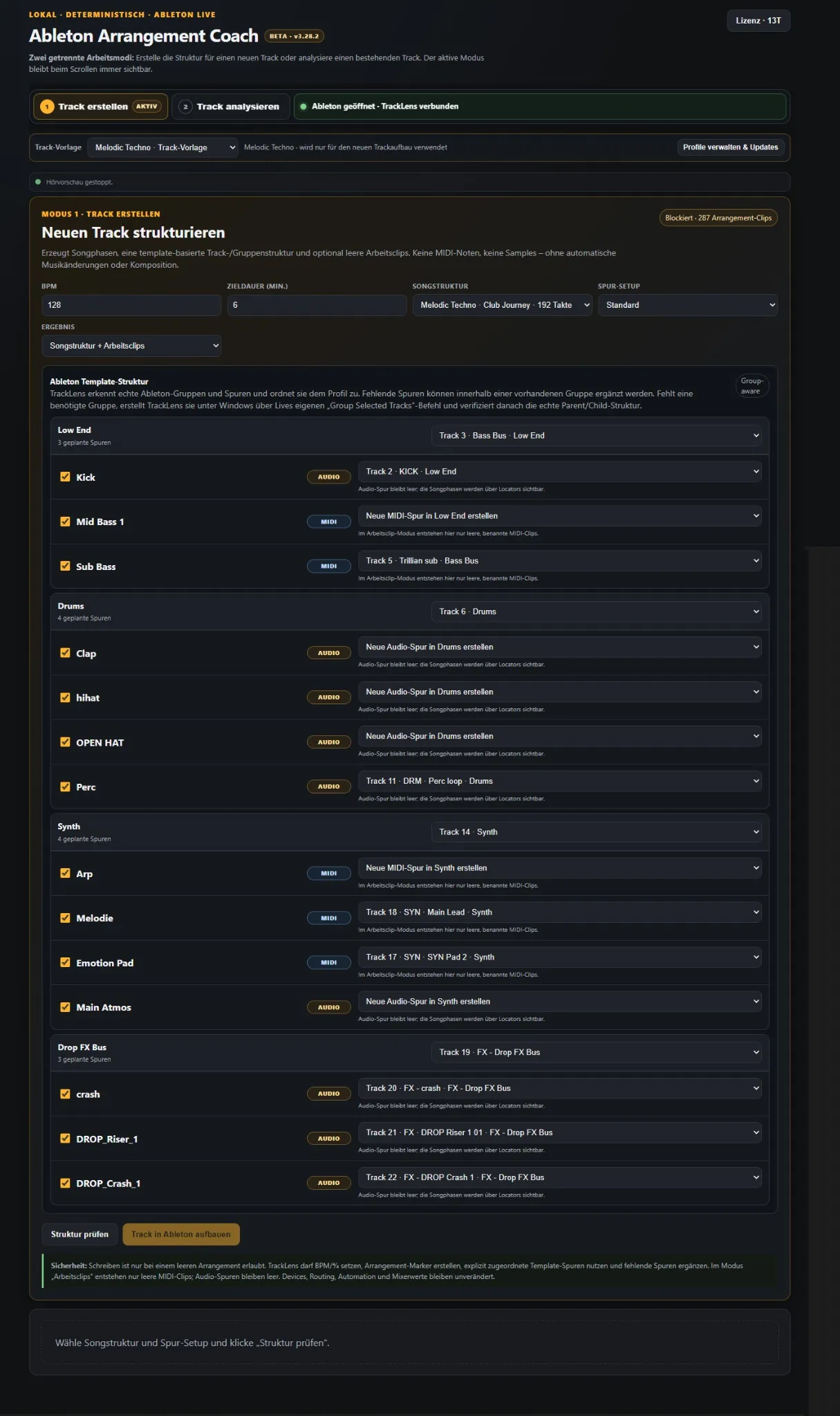This screenshot has height=1416, width=840.
Task: Uncheck the hihat checkbox
Action: [65, 697]
